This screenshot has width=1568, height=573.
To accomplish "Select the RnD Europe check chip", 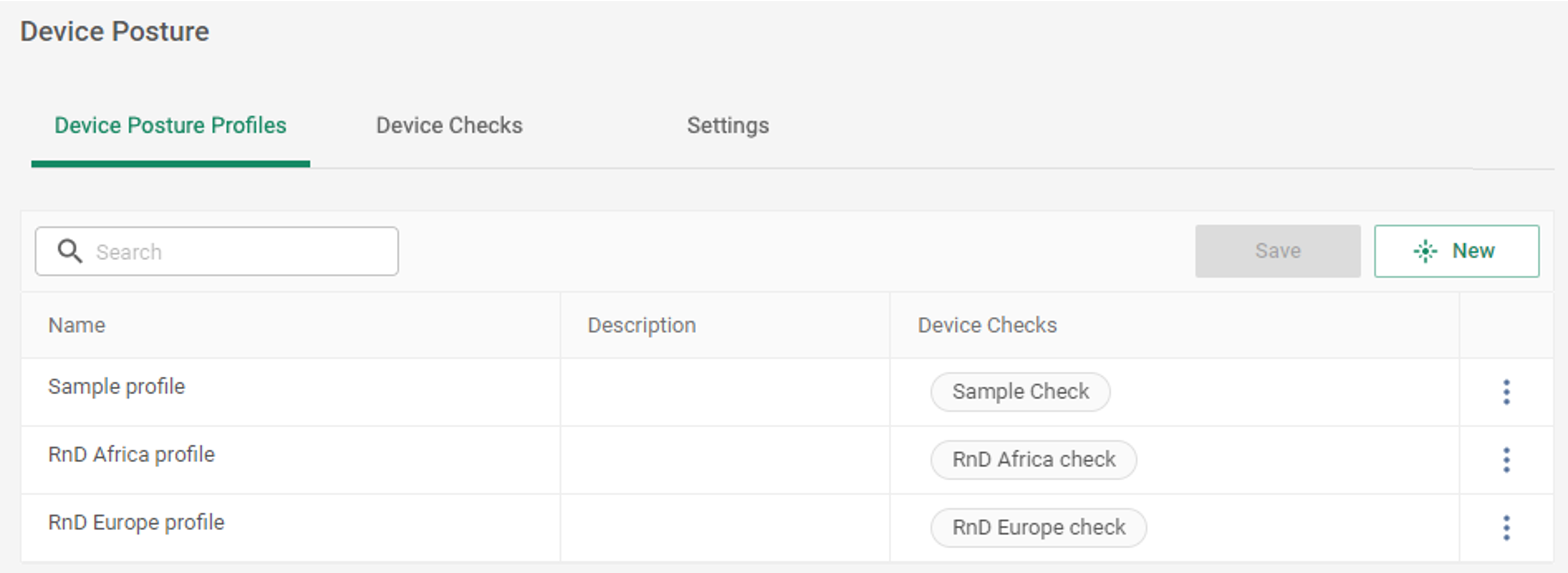I will click(1039, 527).
